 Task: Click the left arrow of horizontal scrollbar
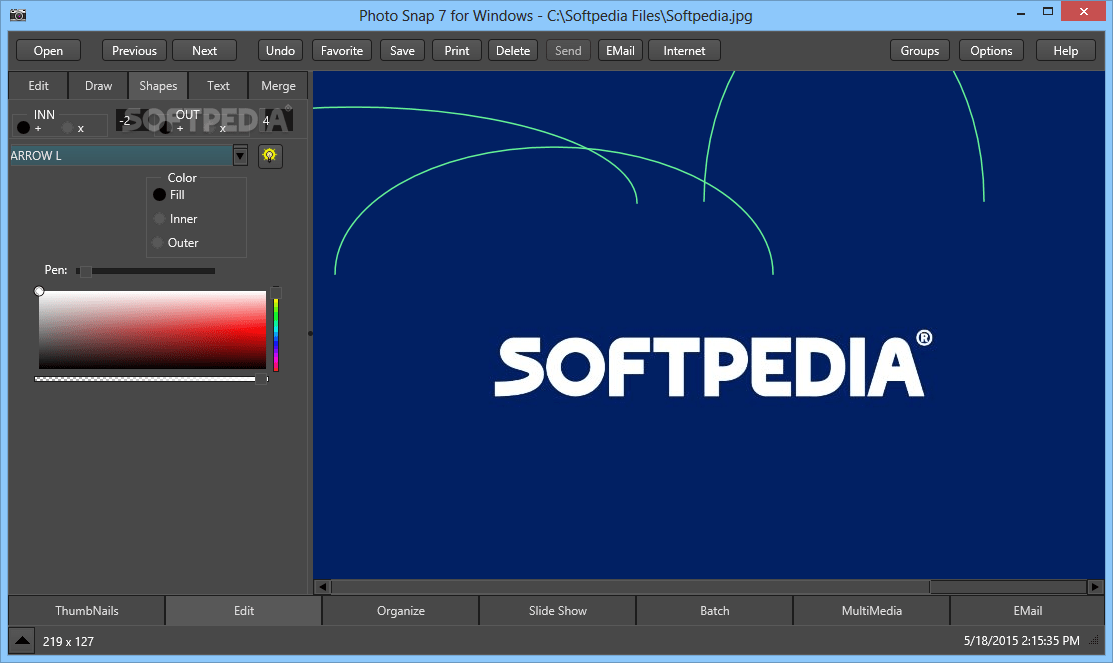[322, 587]
